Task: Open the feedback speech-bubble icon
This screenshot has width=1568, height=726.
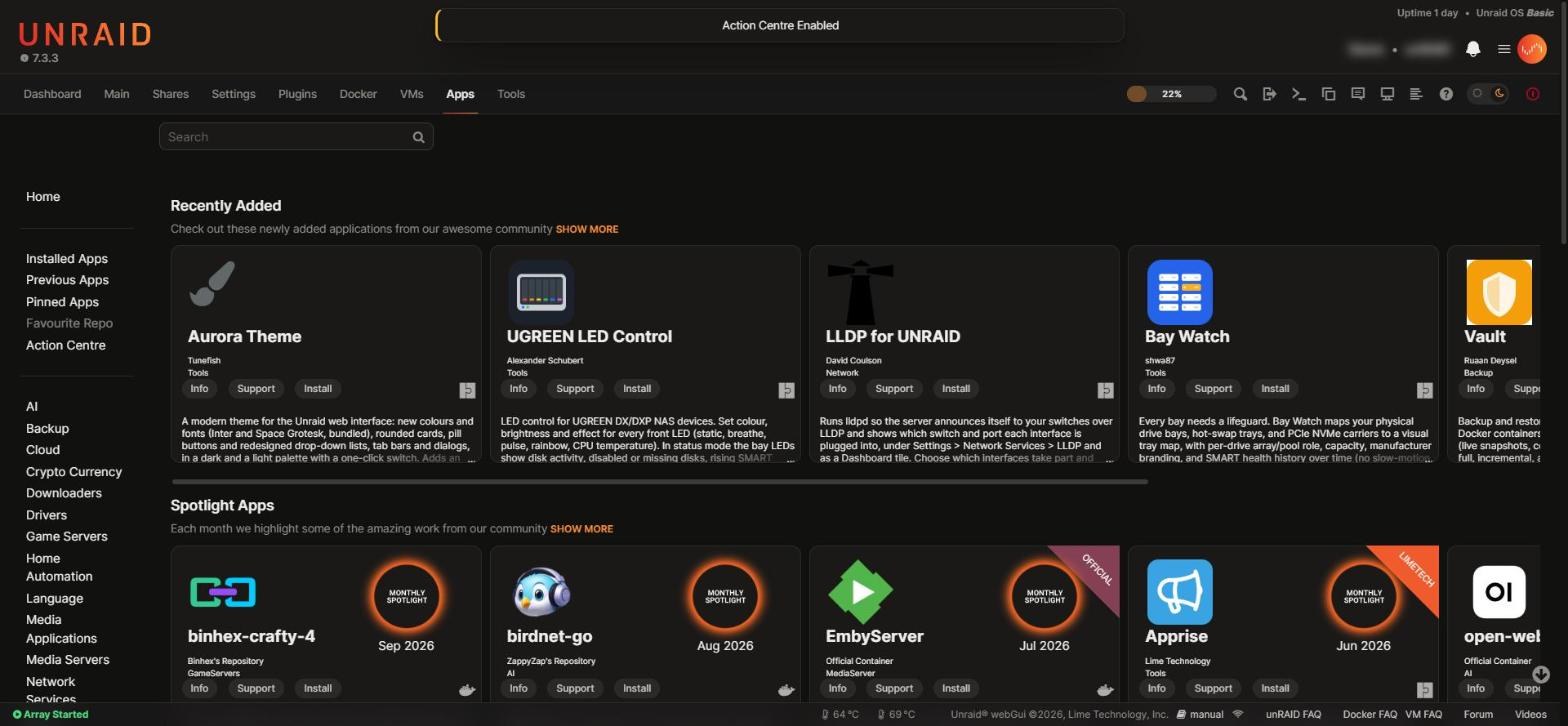Action: click(1358, 94)
